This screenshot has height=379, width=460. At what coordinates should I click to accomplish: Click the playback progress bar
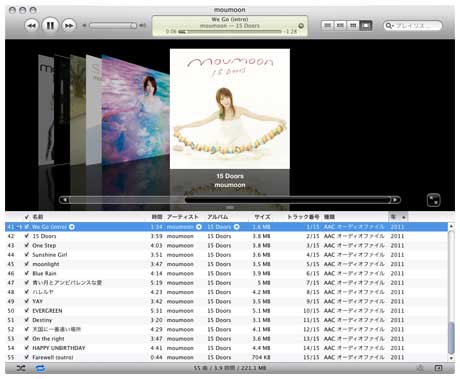click(230, 32)
